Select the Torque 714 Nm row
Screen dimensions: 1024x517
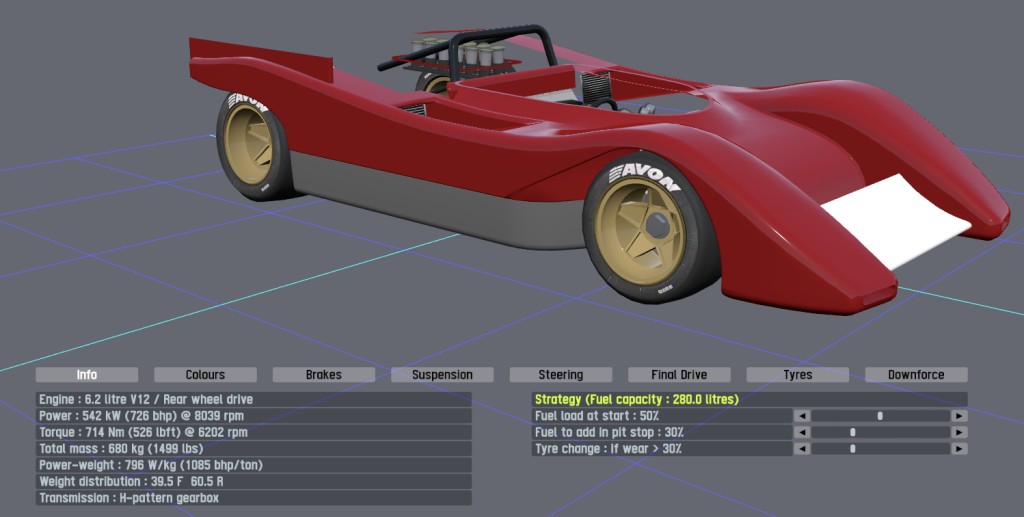pos(253,432)
